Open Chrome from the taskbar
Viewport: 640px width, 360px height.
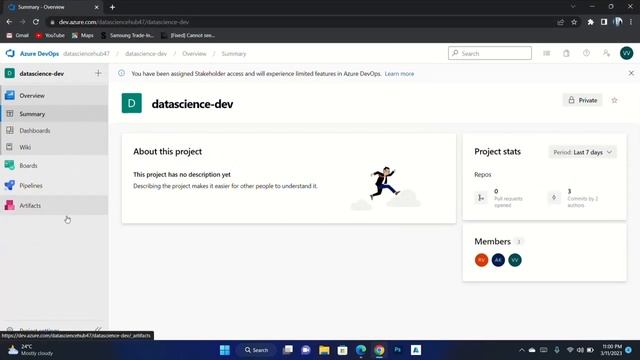[379, 350]
